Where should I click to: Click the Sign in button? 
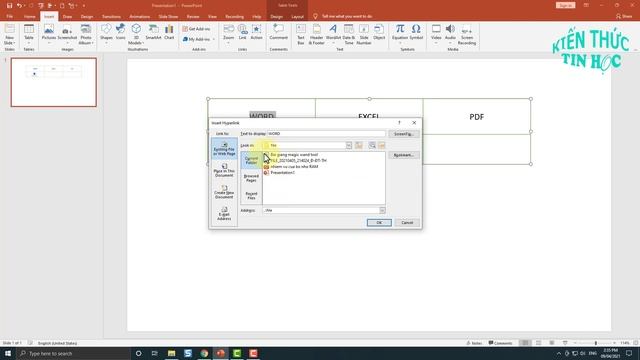point(565,5)
